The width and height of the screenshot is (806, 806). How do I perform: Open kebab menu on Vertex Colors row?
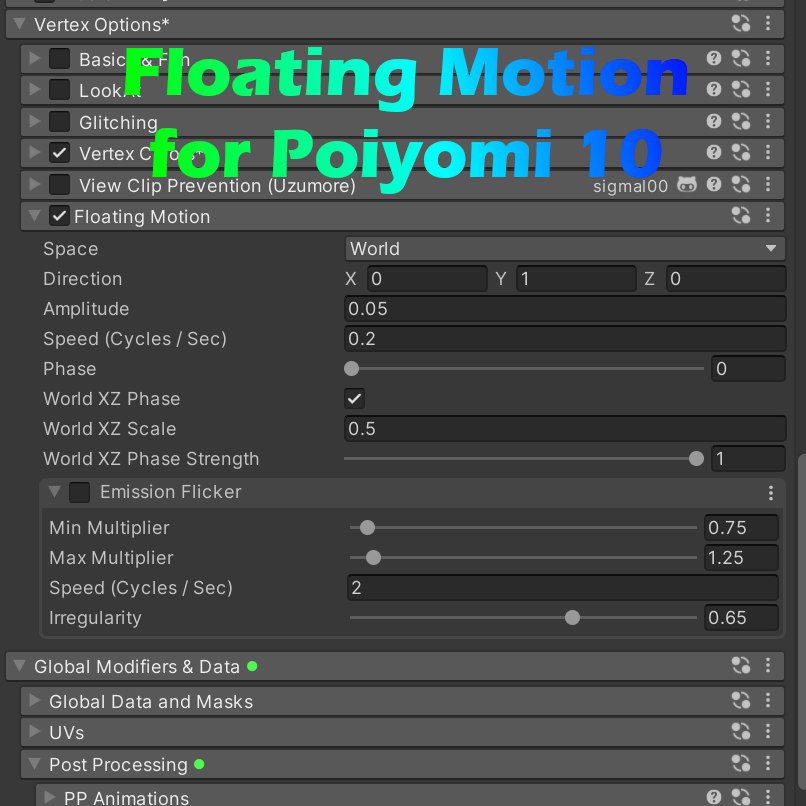[x=767, y=152]
